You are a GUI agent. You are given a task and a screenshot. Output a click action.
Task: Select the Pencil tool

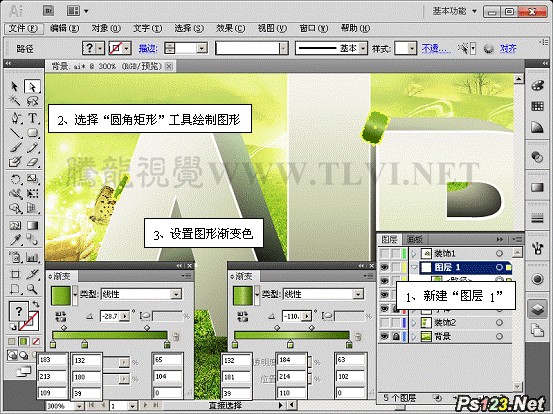pyautogui.click(x=32, y=147)
